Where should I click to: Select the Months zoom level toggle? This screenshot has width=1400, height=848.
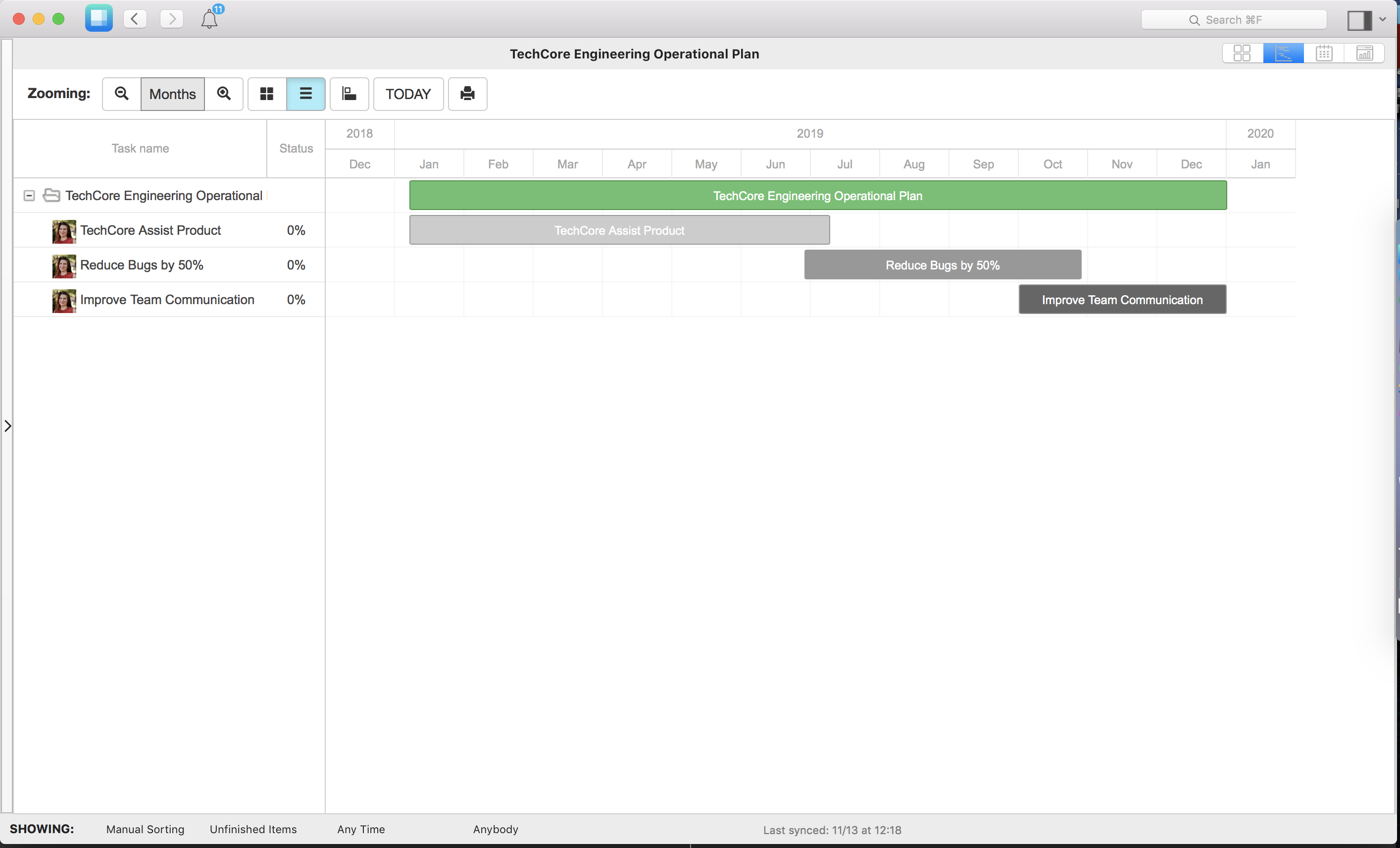point(172,94)
